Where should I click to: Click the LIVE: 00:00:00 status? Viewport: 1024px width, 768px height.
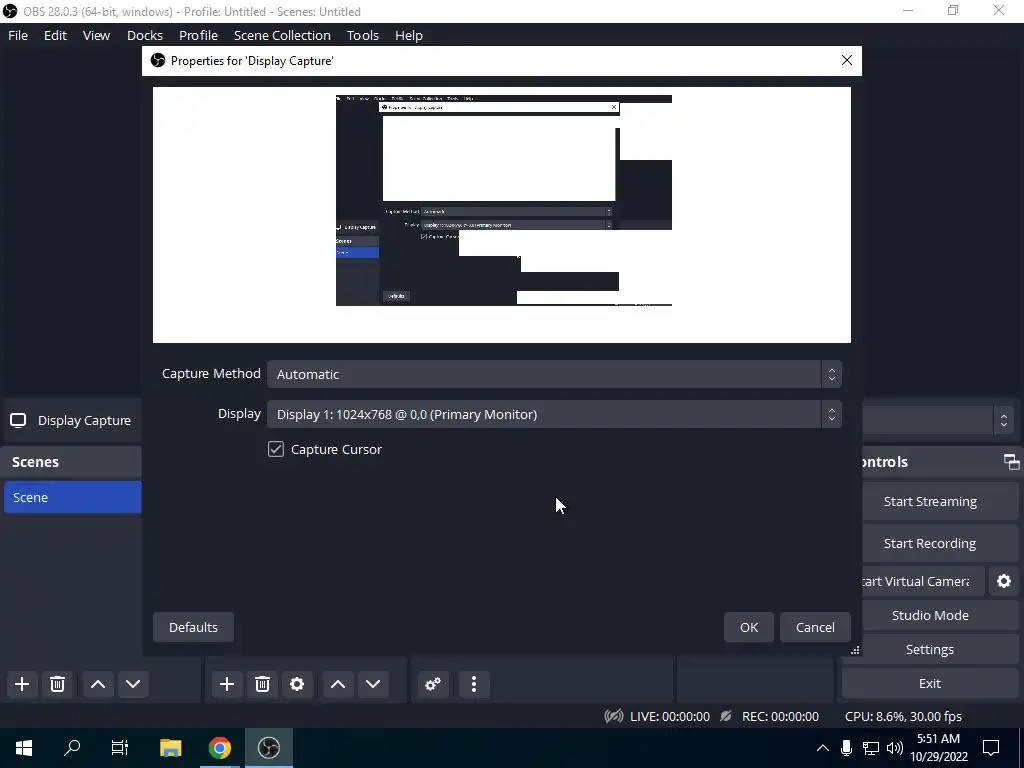[x=669, y=716]
